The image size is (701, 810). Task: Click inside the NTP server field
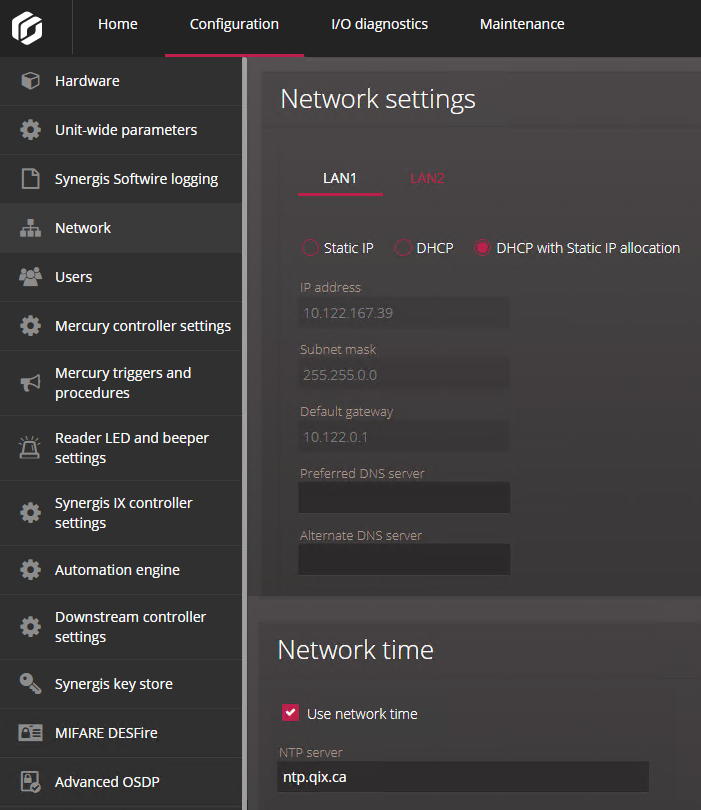(462, 776)
